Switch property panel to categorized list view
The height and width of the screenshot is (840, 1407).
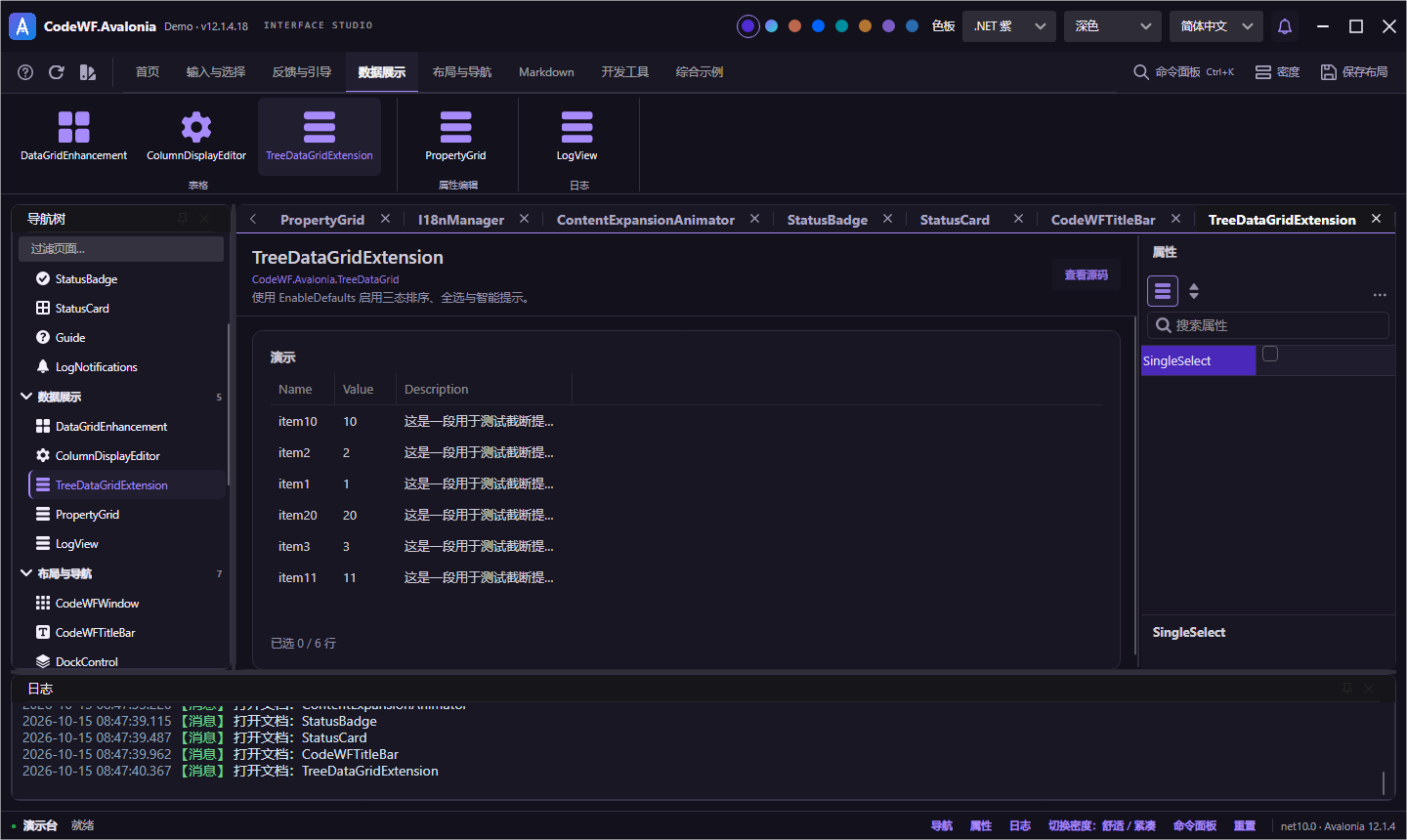pyautogui.click(x=1163, y=291)
